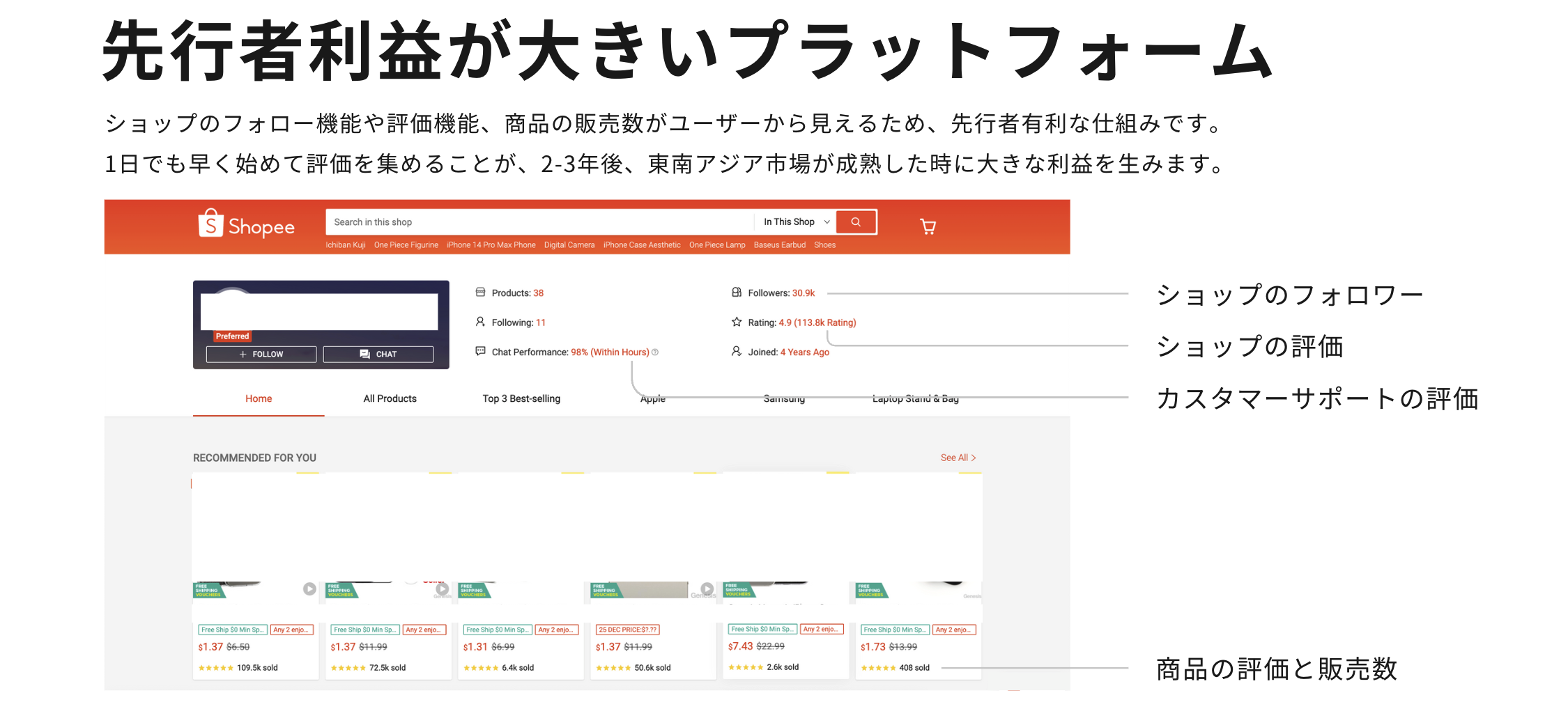Select the Home tab
This screenshot has width=1568, height=709.
click(x=259, y=398)
